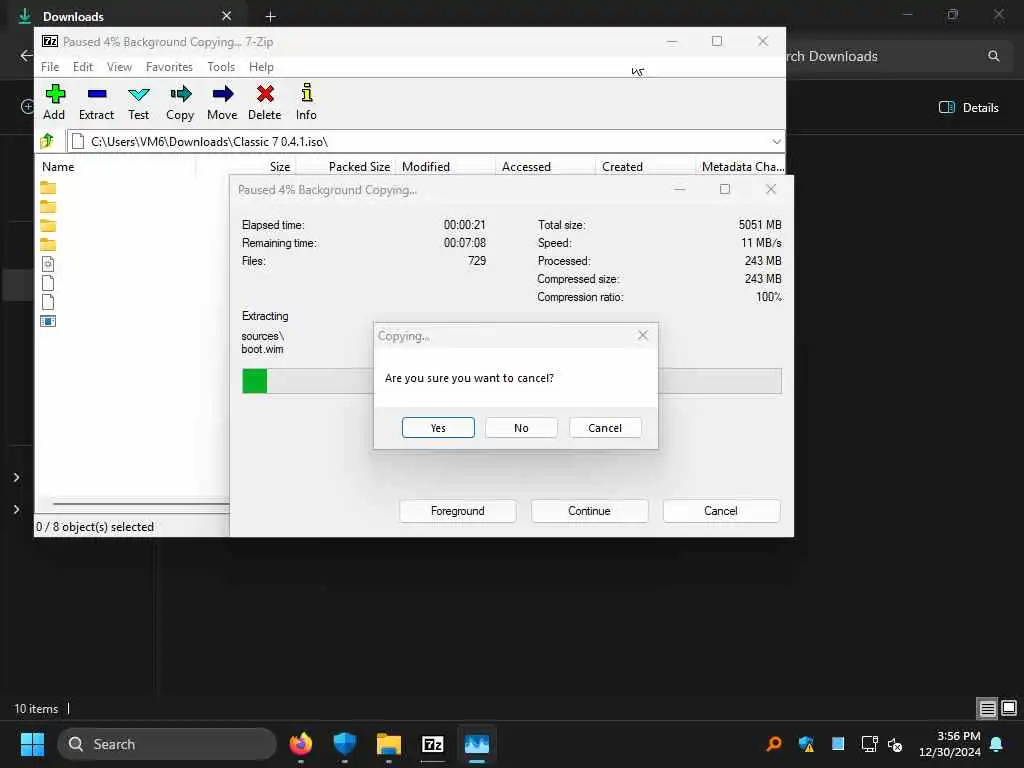Switch Explorer to large thumbnails view icon
Screen dimensions: 1024x768
(1008, 708)
